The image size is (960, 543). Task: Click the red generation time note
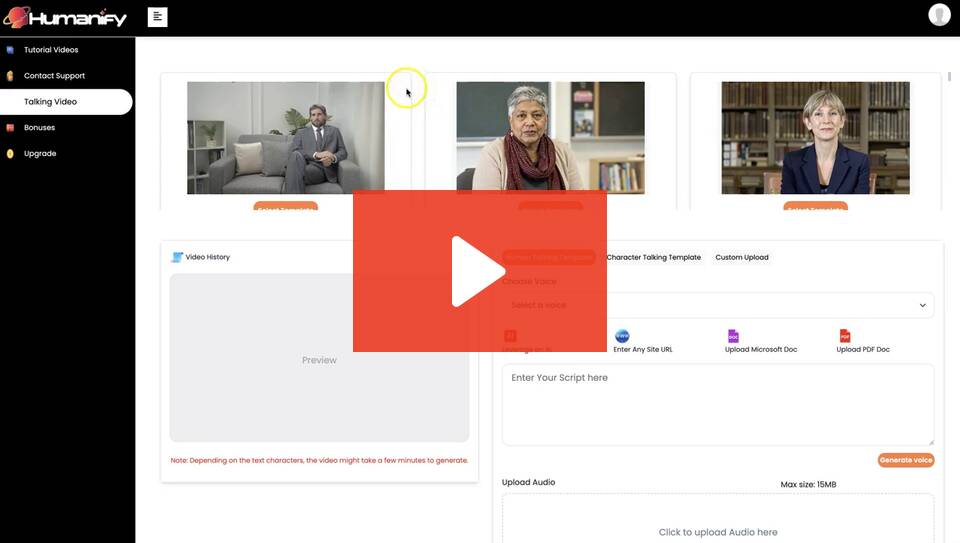point(319,460)
